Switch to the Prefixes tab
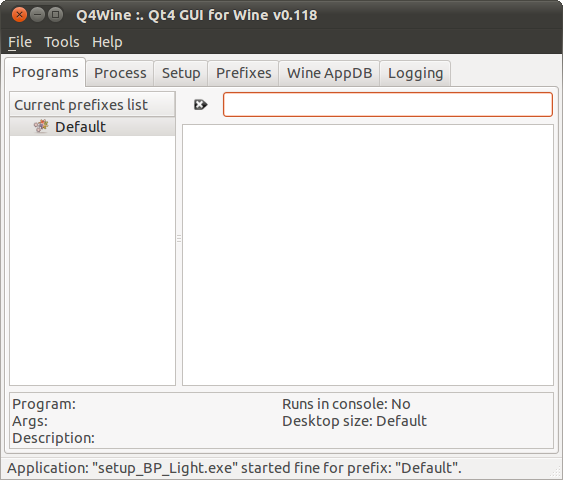Image resolution: width=563 pixels, height=480 pixels. (x=243, y=73)
